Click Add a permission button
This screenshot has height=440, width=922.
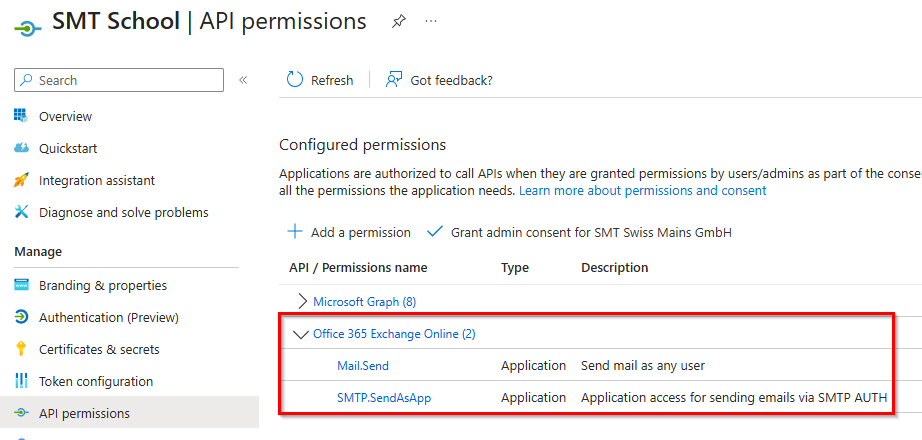point(349,232)
